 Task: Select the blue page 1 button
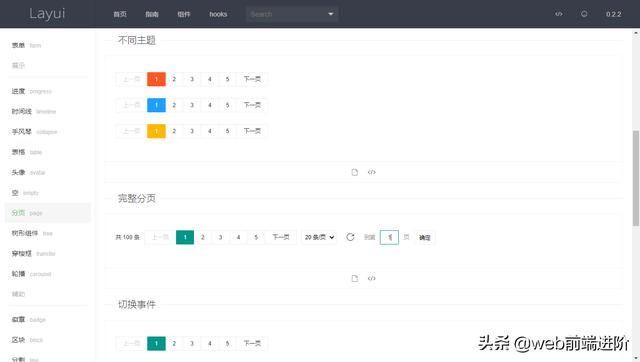coord(156,105)
